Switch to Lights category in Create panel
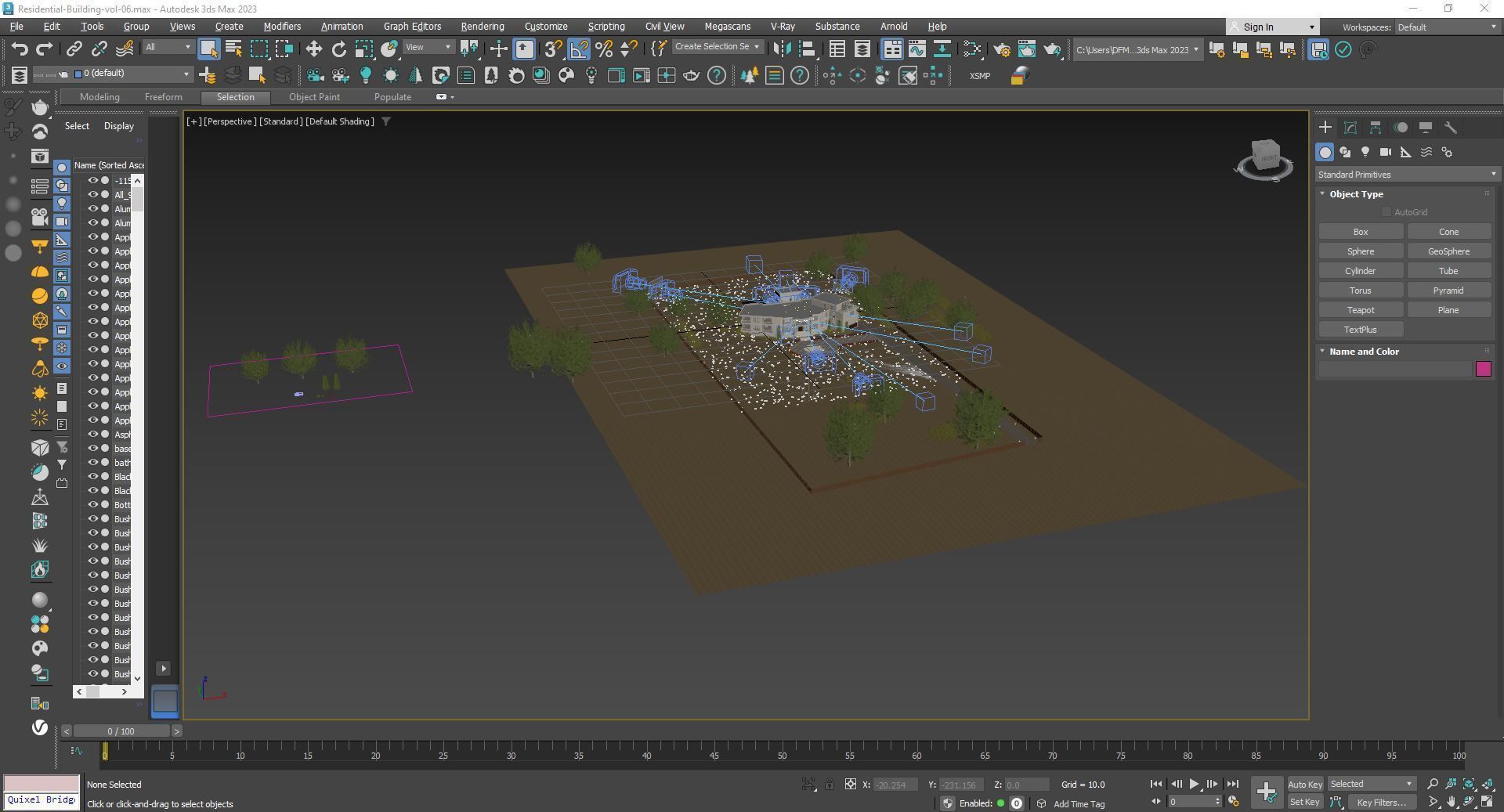The image size is (1504, 812). [1365, 152]
